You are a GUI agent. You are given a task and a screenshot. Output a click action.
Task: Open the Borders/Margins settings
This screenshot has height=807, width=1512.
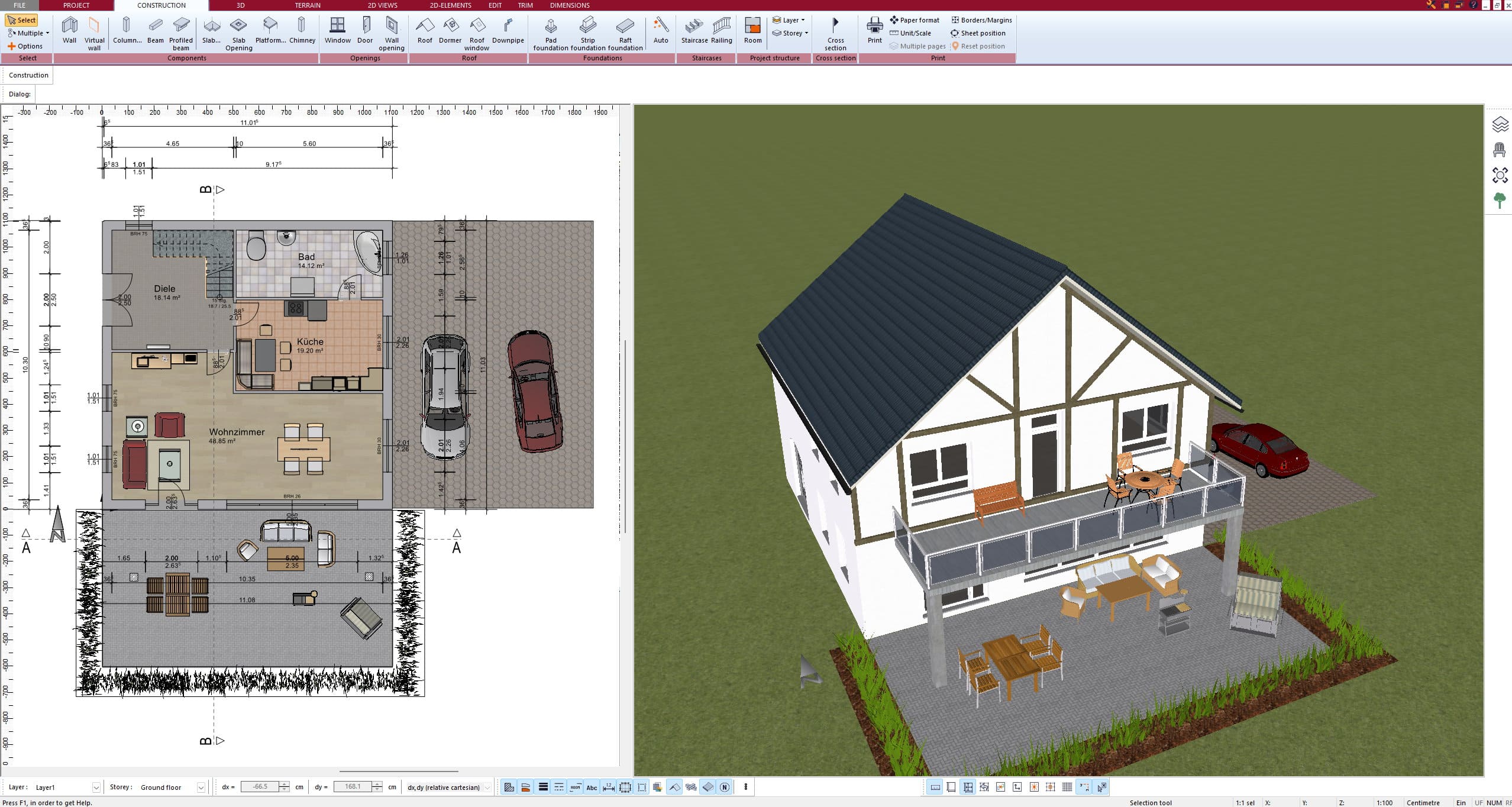tap(980, 20)
